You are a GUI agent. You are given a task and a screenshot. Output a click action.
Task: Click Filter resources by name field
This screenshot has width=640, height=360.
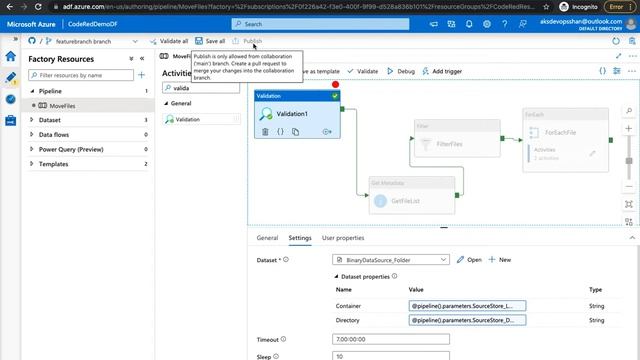point(81,75)
